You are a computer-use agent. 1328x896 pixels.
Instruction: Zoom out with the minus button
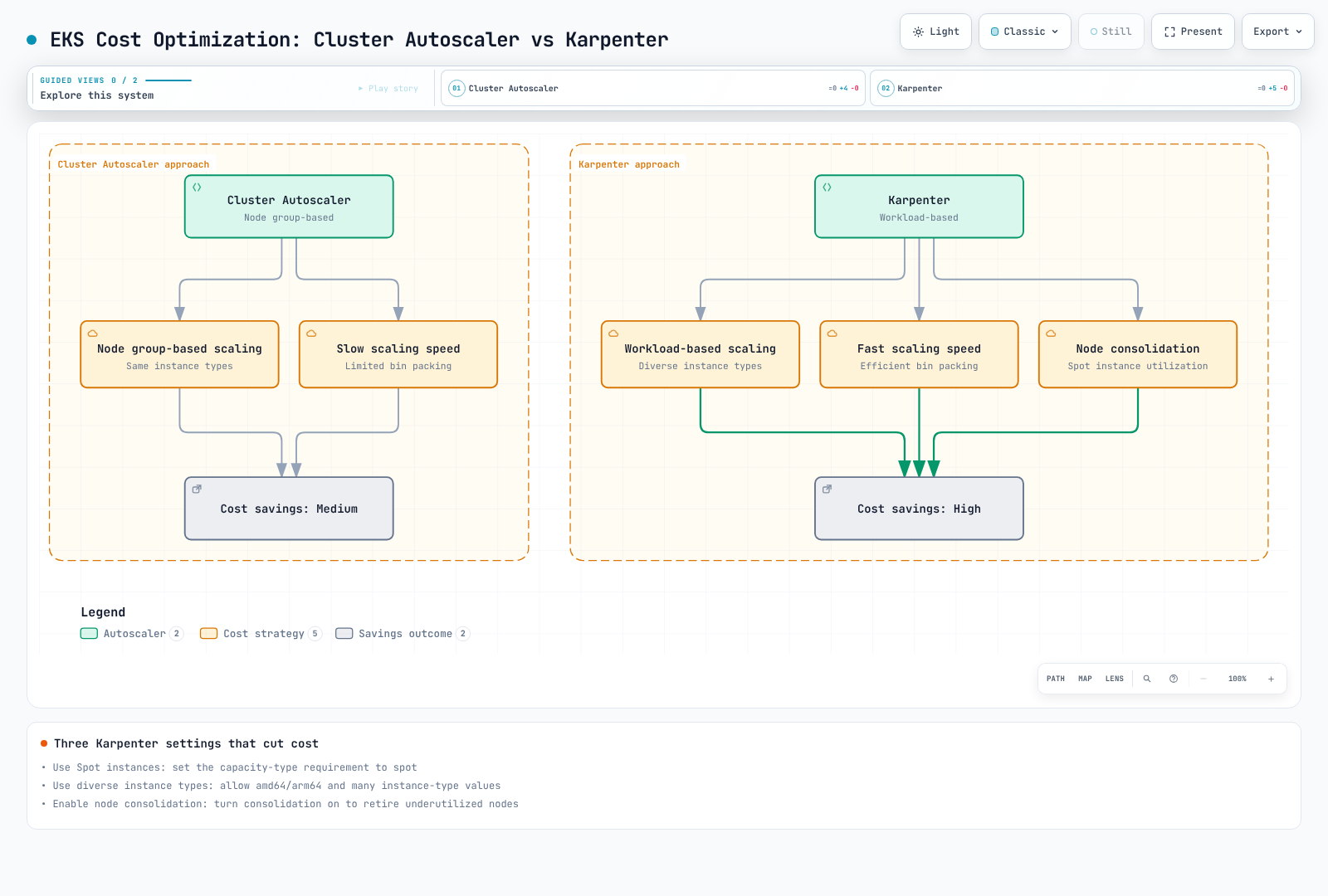(x=1203, y=679)
